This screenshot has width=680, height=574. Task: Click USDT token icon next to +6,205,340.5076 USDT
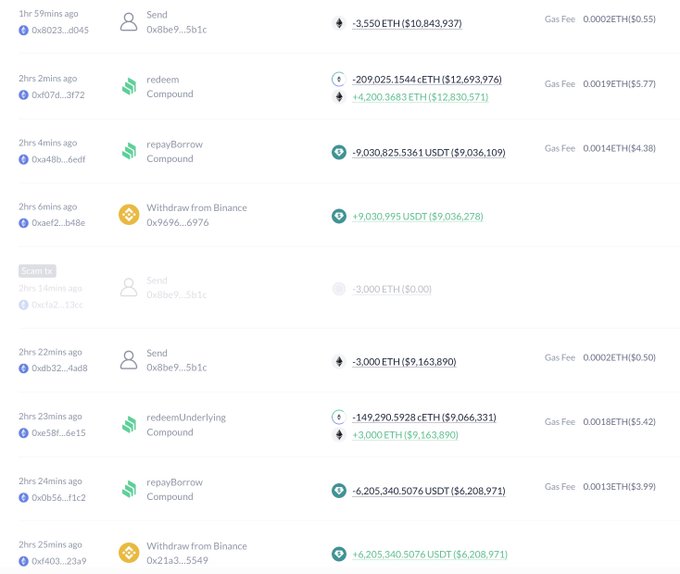[x=339, y=554]
